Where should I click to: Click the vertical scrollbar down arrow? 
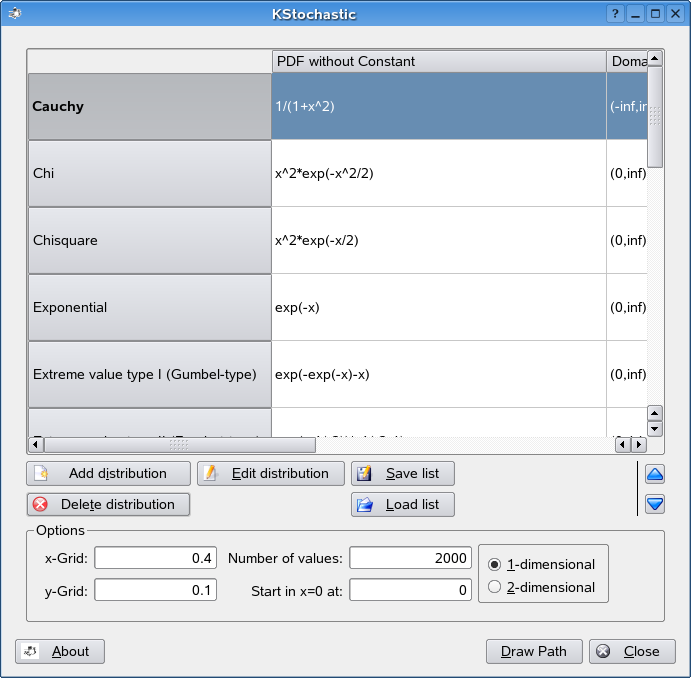click(655, 428)
